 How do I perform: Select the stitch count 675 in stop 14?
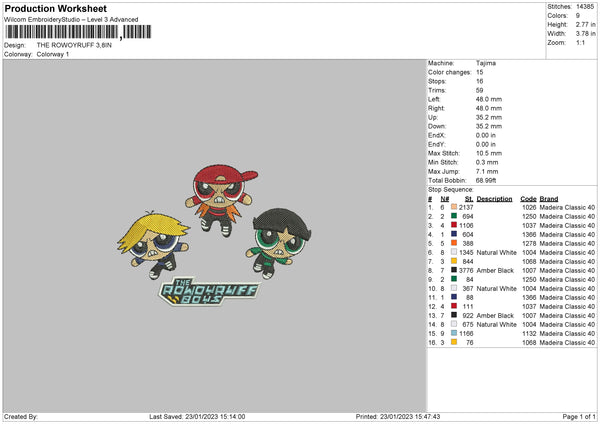coord(468,325)
